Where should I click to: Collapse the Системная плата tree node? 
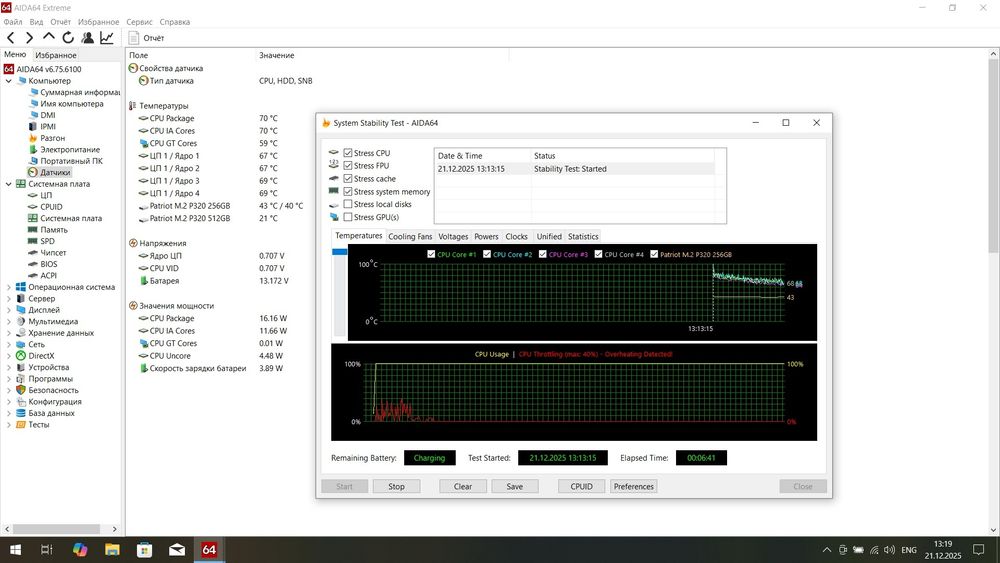click(x=8, y=184)
